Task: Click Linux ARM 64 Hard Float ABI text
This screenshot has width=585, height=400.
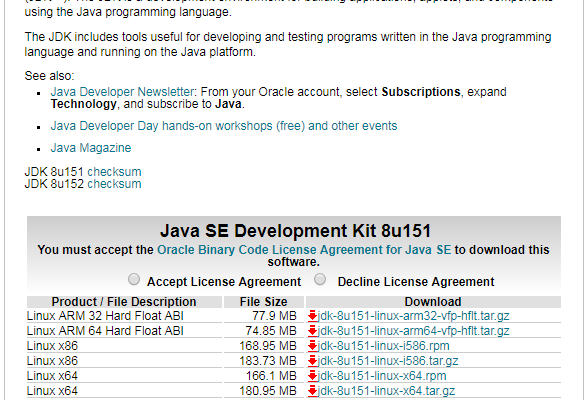Action: pyautogui.click(x=105, y=331)
